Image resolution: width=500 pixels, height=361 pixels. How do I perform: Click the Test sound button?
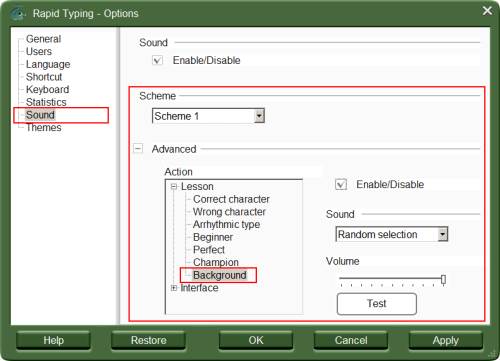(377, 304)
